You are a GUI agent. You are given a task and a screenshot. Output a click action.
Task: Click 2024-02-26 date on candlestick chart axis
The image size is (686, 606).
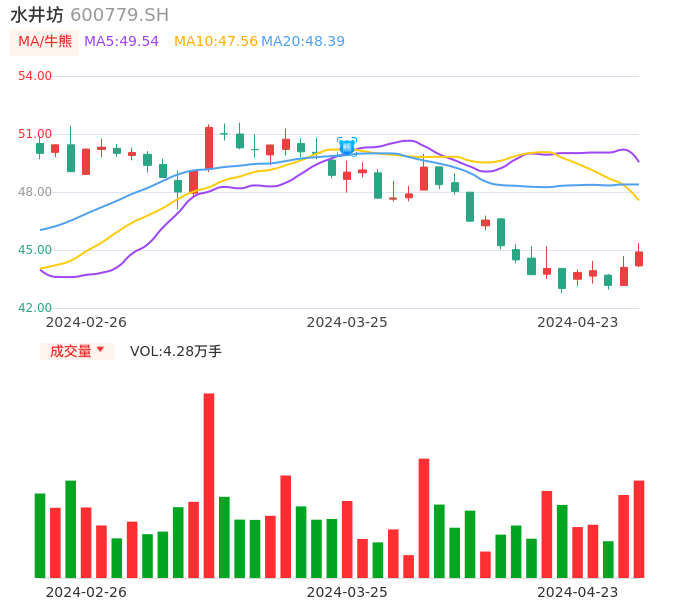click(x=86, y=322)
